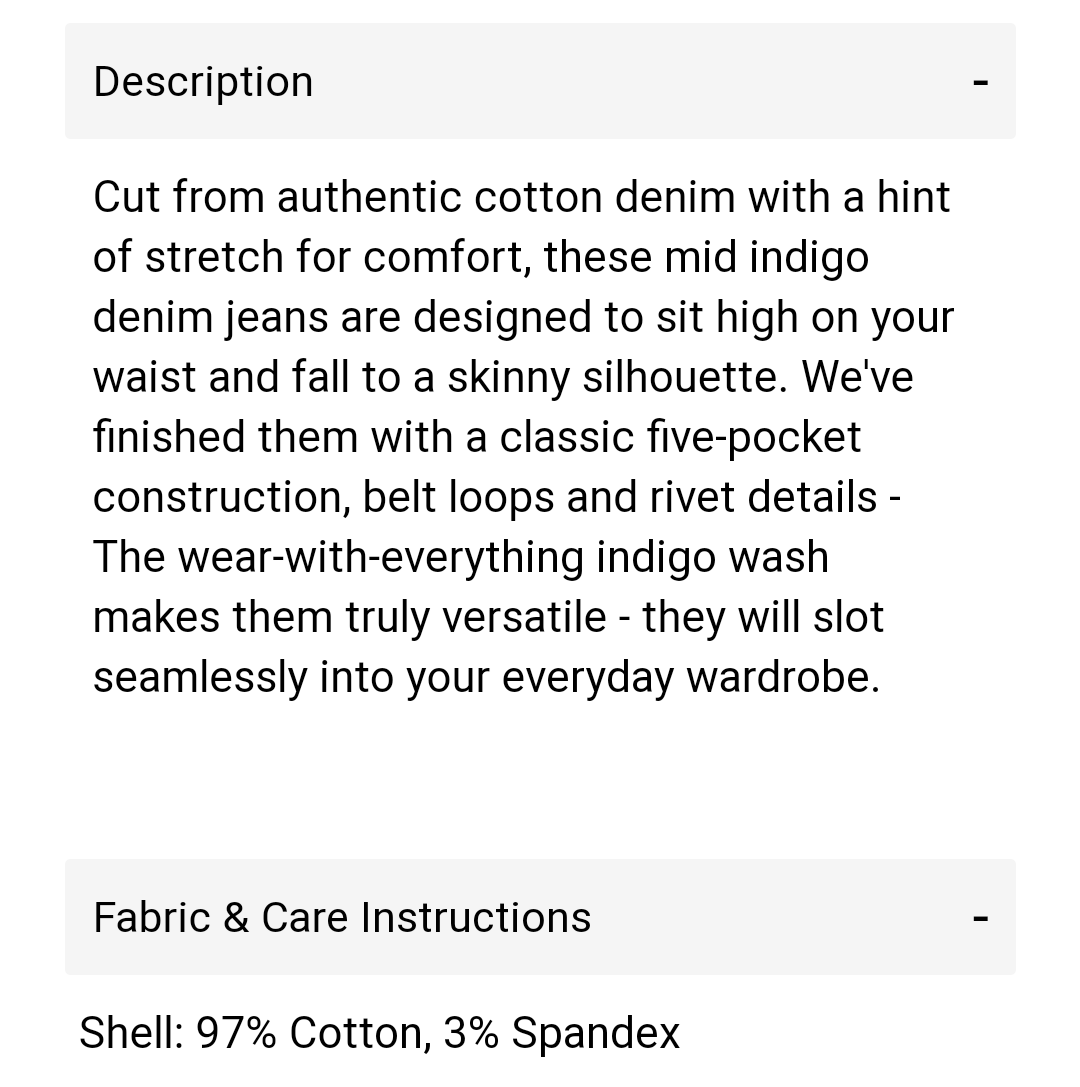Click the first paragraph of the description

pos(520,435)
